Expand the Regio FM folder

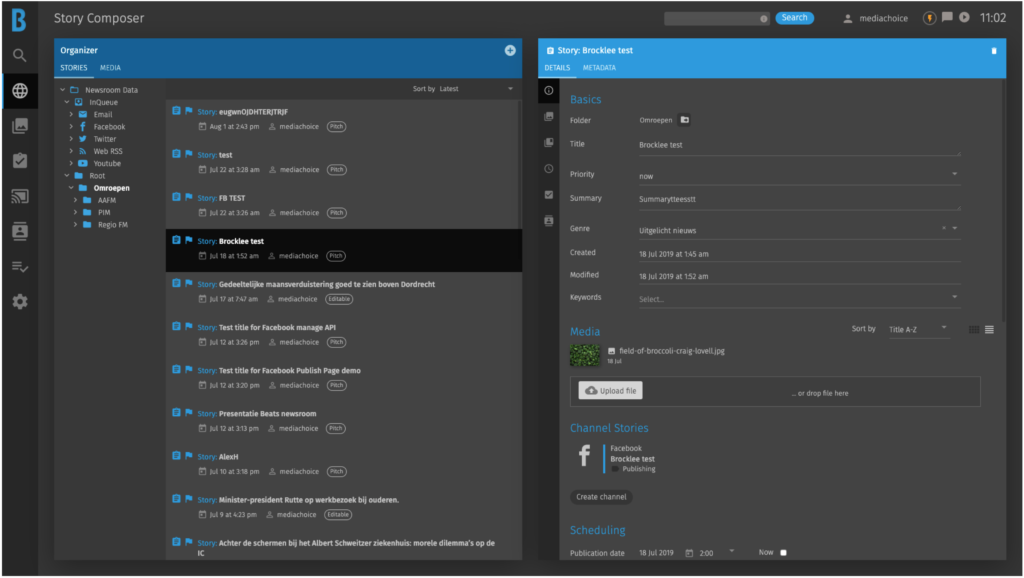pyautogui.click(x=75, y=225)
